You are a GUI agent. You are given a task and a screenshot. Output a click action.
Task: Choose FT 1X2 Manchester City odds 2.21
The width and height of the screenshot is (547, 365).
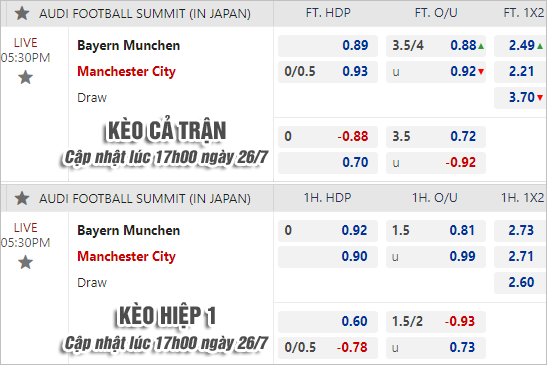pyautogui.click(x=520, y=72)
